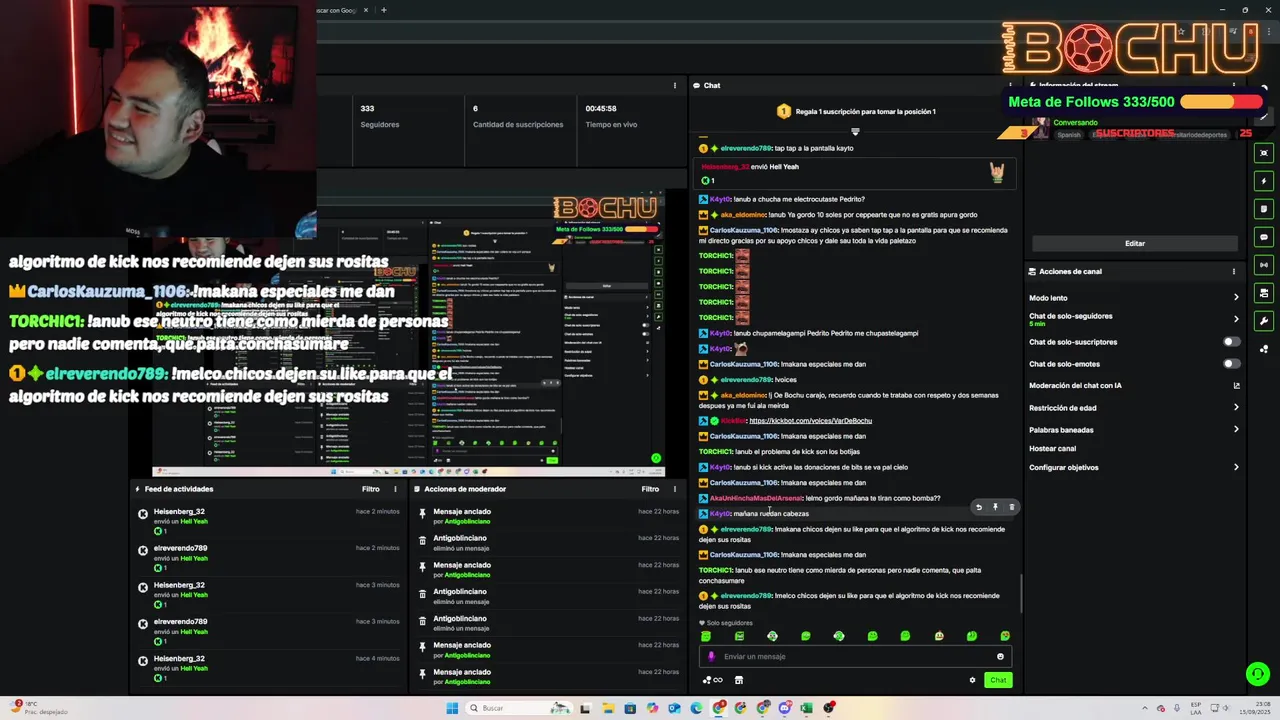
Task: Open the new browser tab plus button
Action: [383, 10]
